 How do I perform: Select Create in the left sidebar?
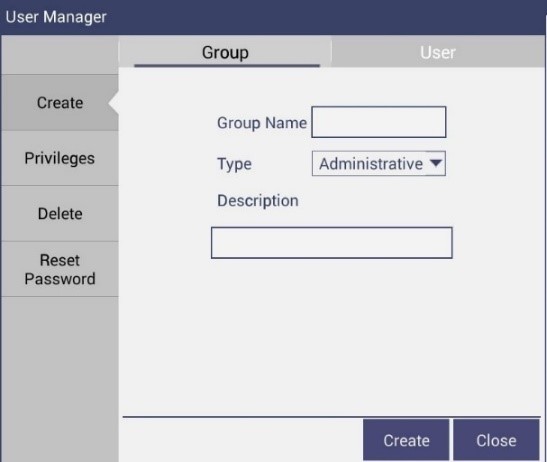pos(60,103)
